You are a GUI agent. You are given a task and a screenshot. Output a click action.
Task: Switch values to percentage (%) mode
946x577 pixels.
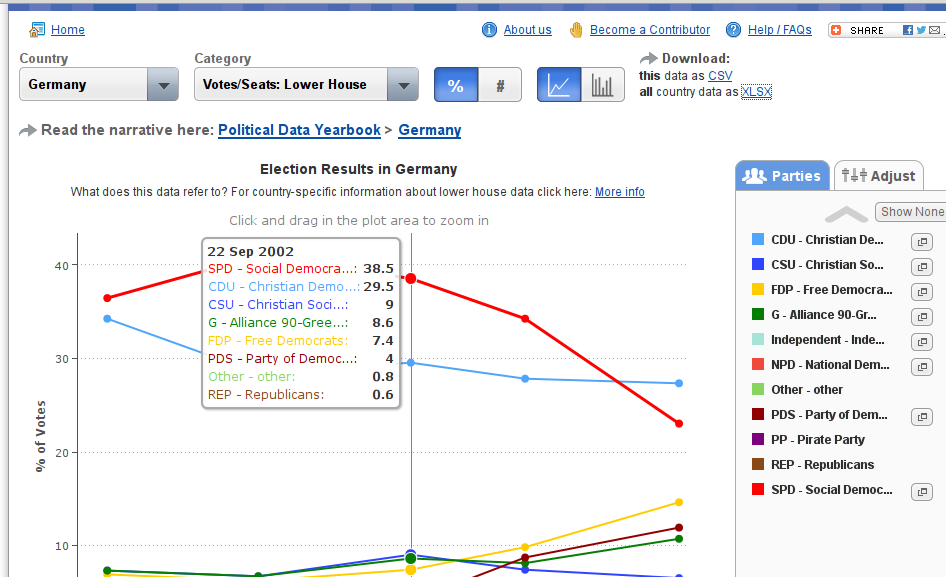point(456,84)
